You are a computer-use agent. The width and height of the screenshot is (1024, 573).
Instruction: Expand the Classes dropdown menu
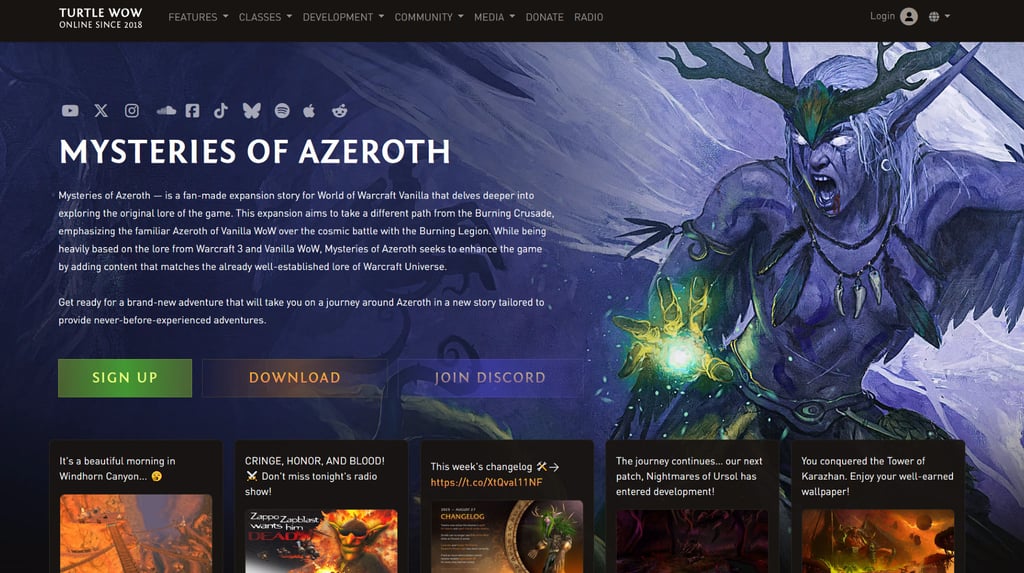pos(265,17)
